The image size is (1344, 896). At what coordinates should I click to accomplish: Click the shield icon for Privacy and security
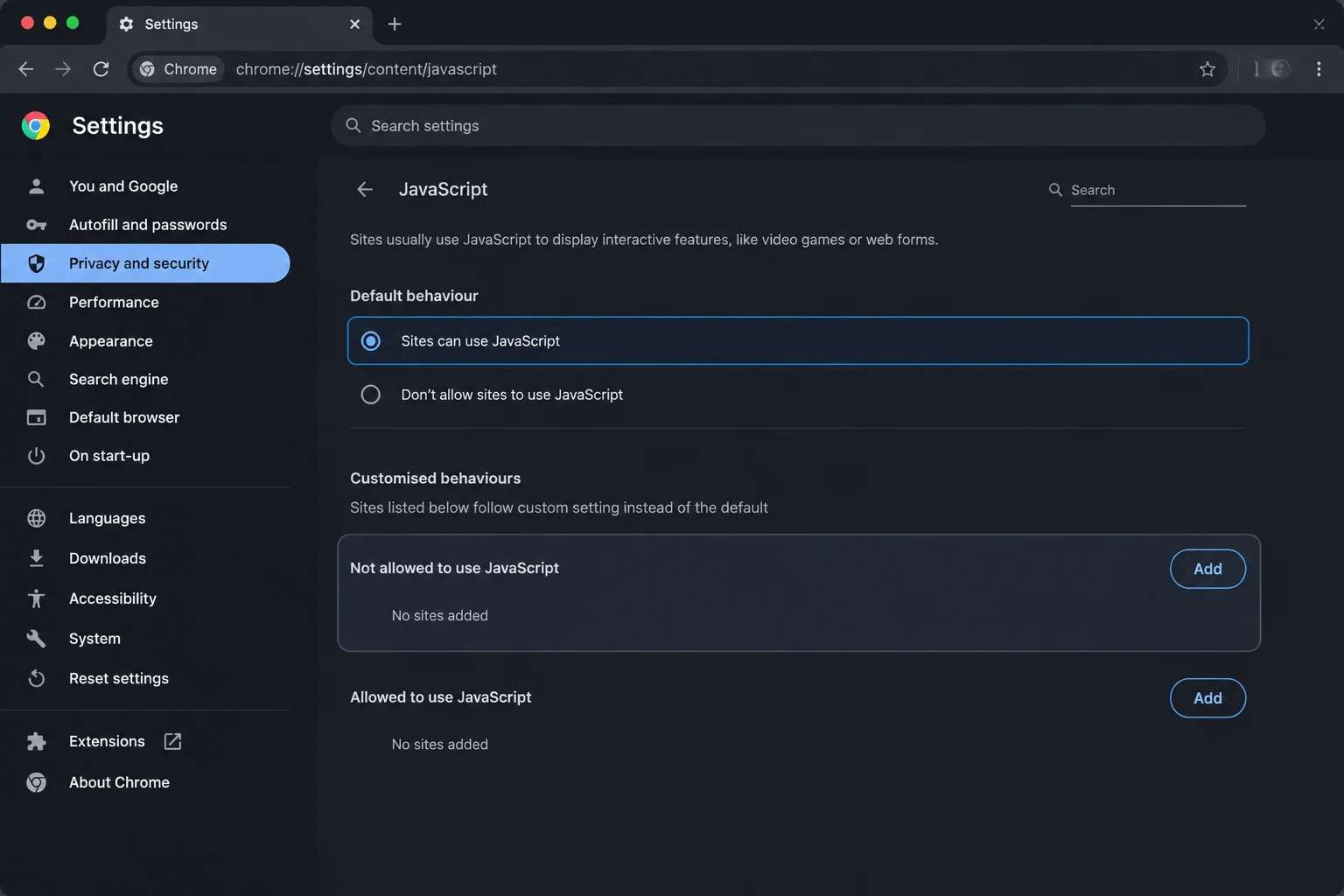coord(37,263)
